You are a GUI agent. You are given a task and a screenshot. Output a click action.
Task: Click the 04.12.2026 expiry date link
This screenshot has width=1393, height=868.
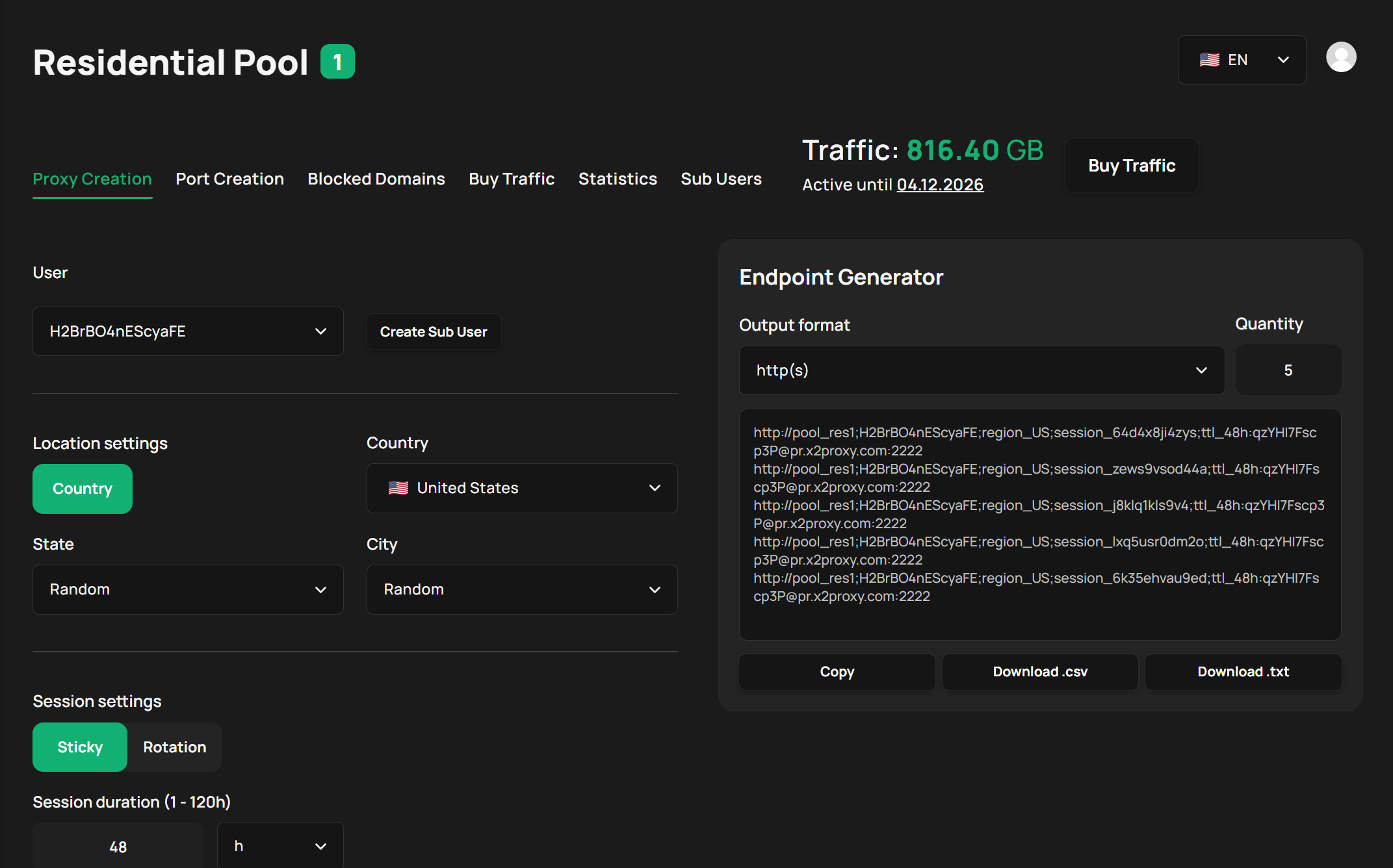(x=940, y=185)
